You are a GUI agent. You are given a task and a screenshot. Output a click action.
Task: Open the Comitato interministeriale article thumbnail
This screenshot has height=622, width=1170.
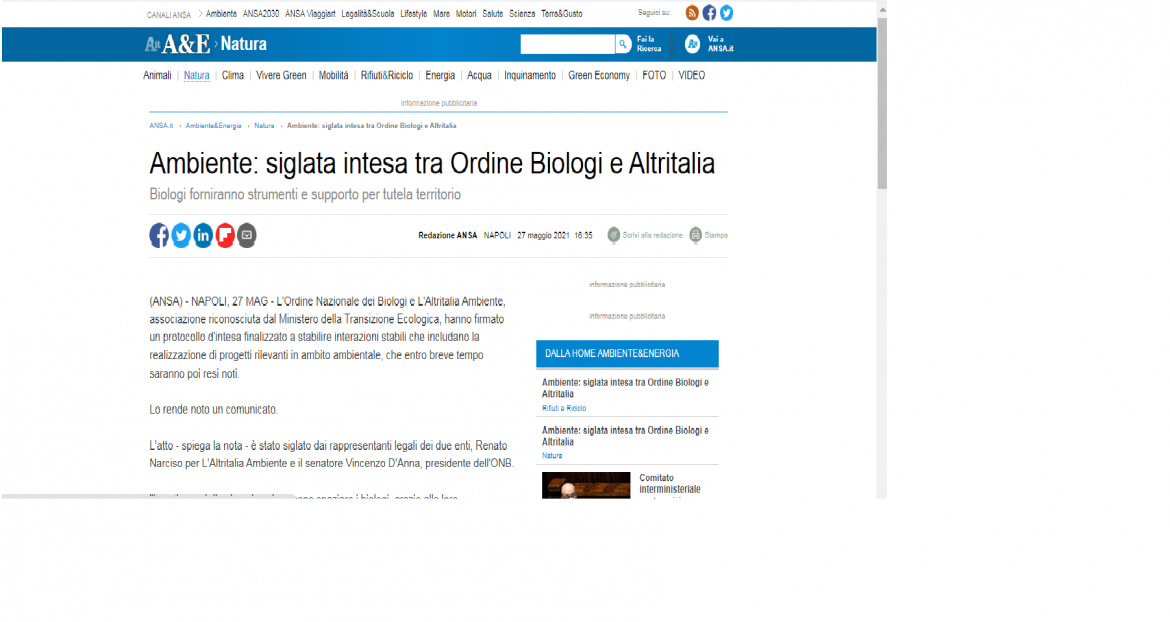[586, 485]
